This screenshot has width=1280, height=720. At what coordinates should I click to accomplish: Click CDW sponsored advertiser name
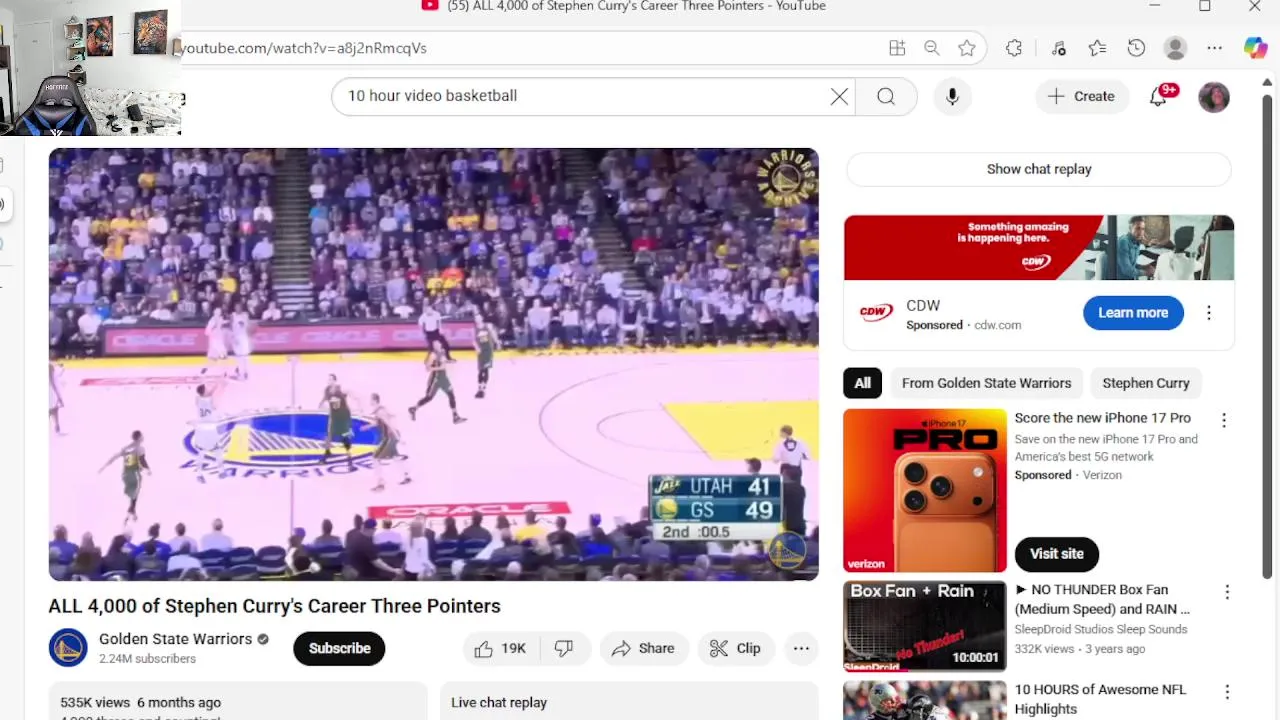click(923, 306)
